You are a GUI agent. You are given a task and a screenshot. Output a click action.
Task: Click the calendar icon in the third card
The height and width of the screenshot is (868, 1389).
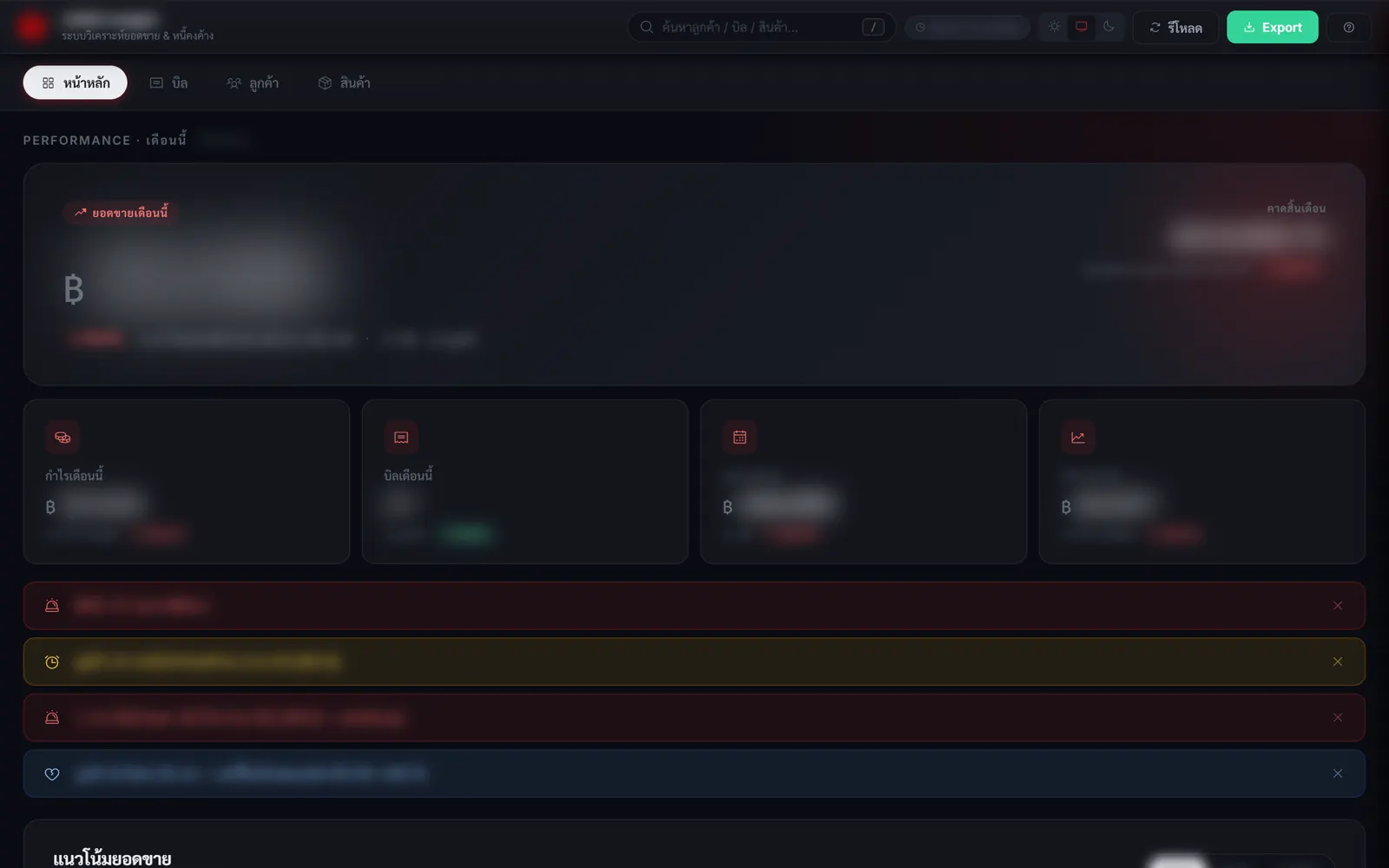click(x=740, y=437)
